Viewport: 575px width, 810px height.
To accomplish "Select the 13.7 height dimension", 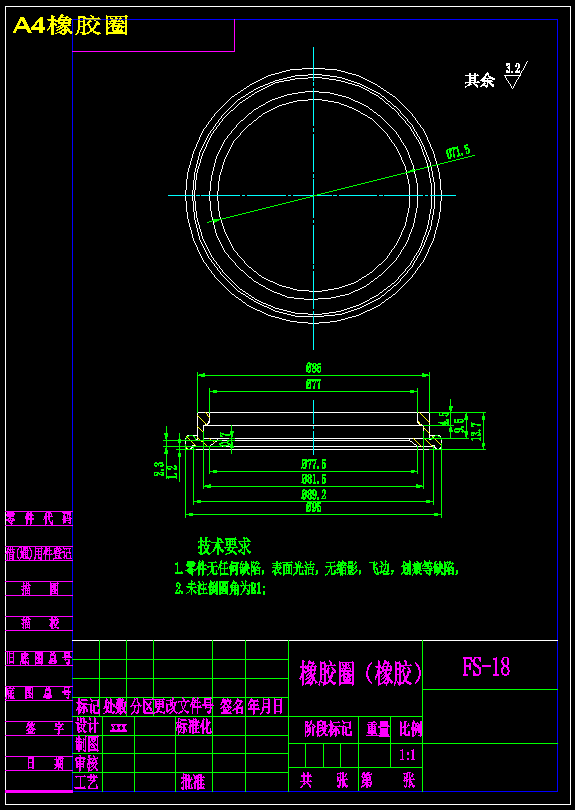I will pos(477,429).
